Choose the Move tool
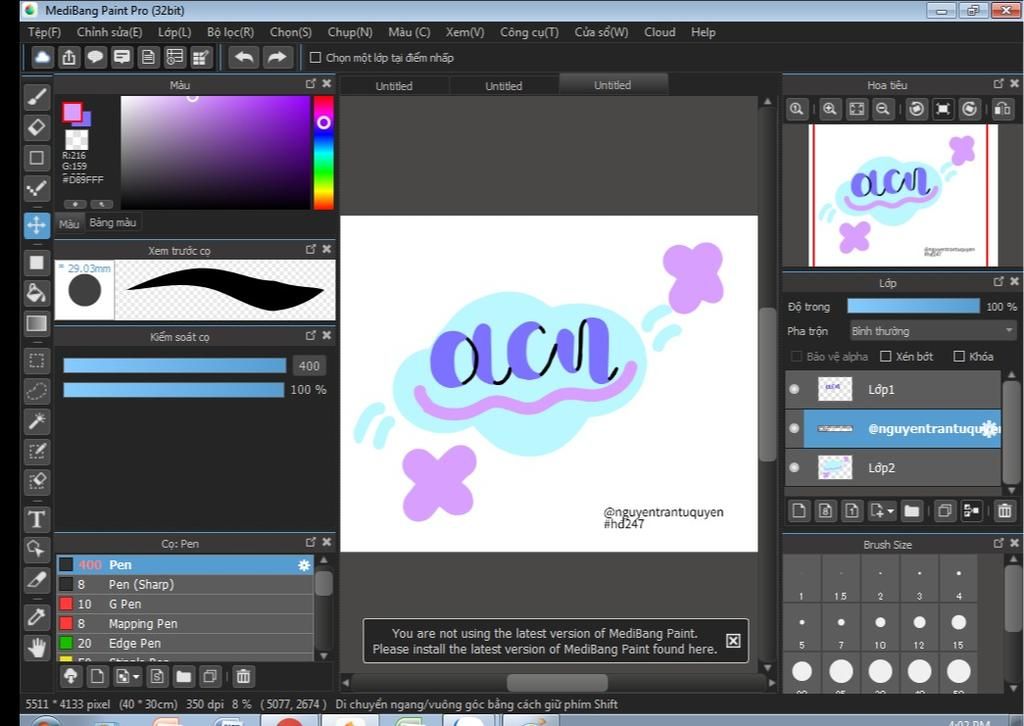 tap(37, 225)
